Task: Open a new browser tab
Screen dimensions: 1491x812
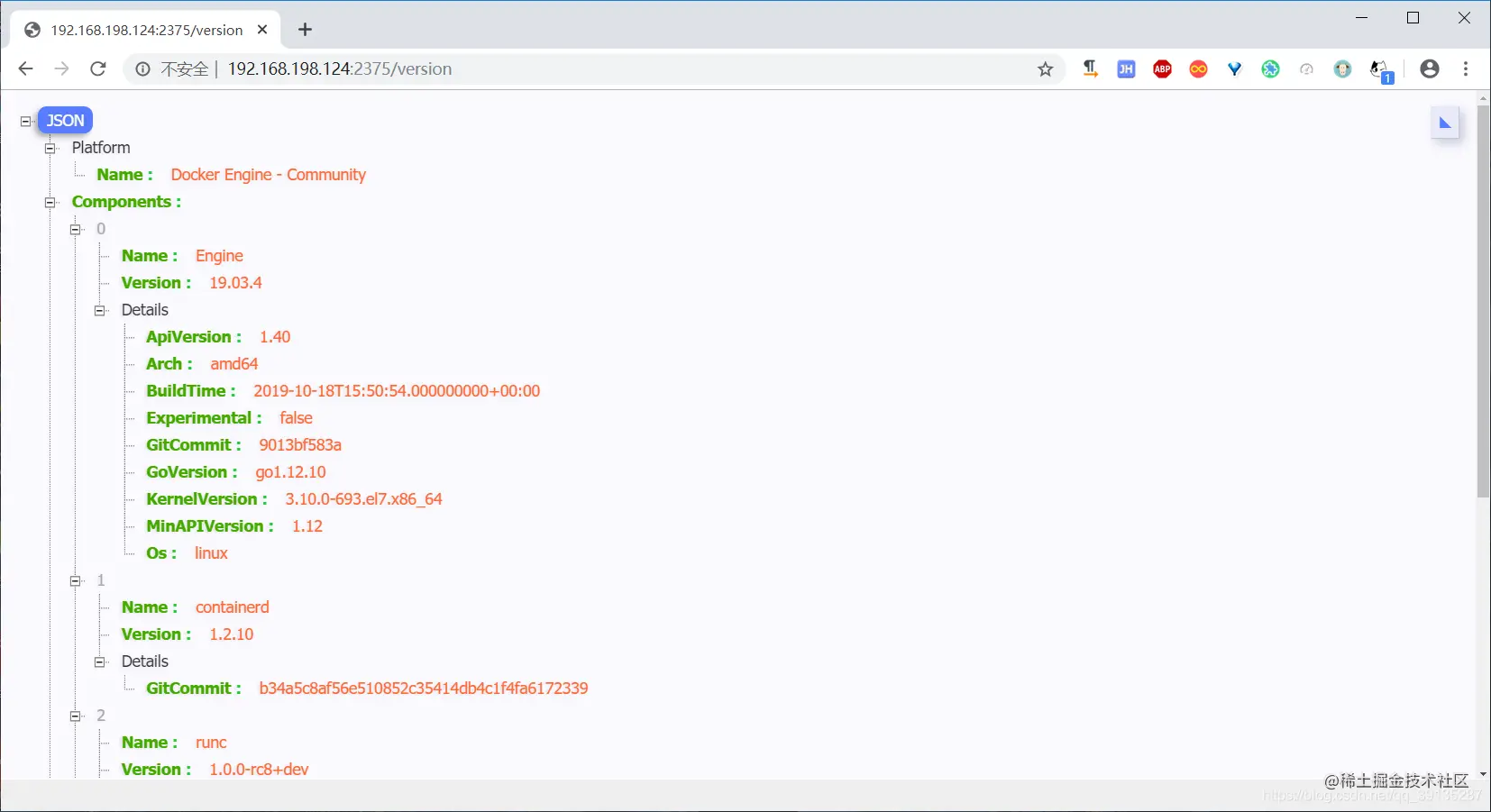Action: click(306, 30)
